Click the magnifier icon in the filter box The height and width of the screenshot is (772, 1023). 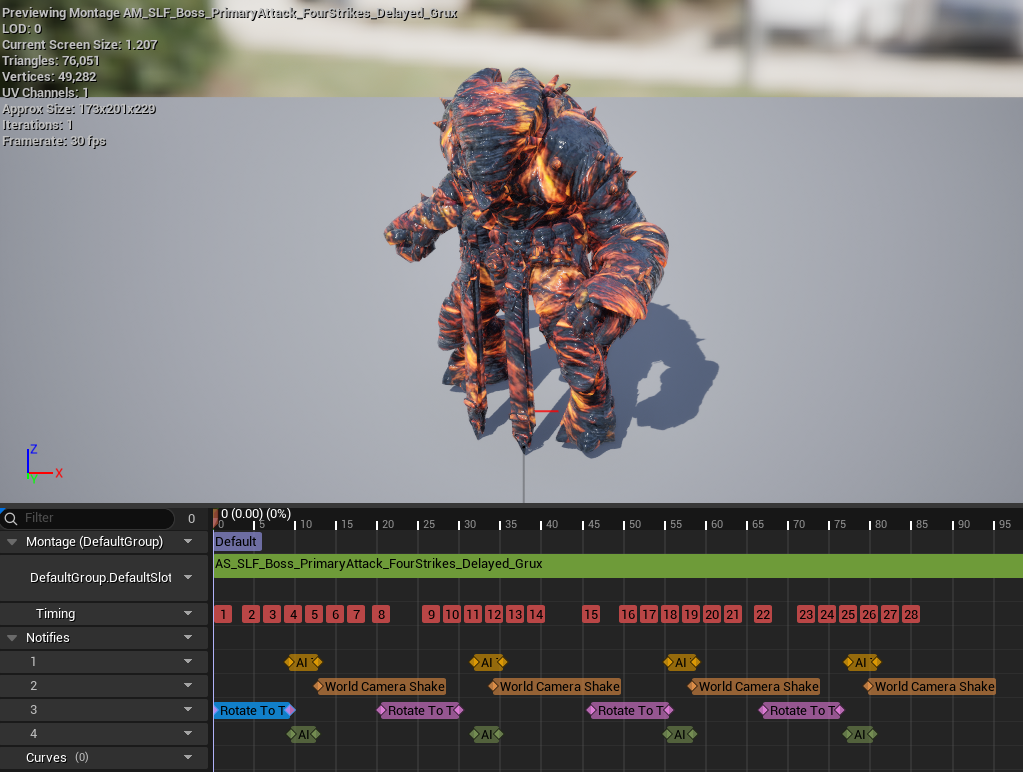tap(12, 518)
